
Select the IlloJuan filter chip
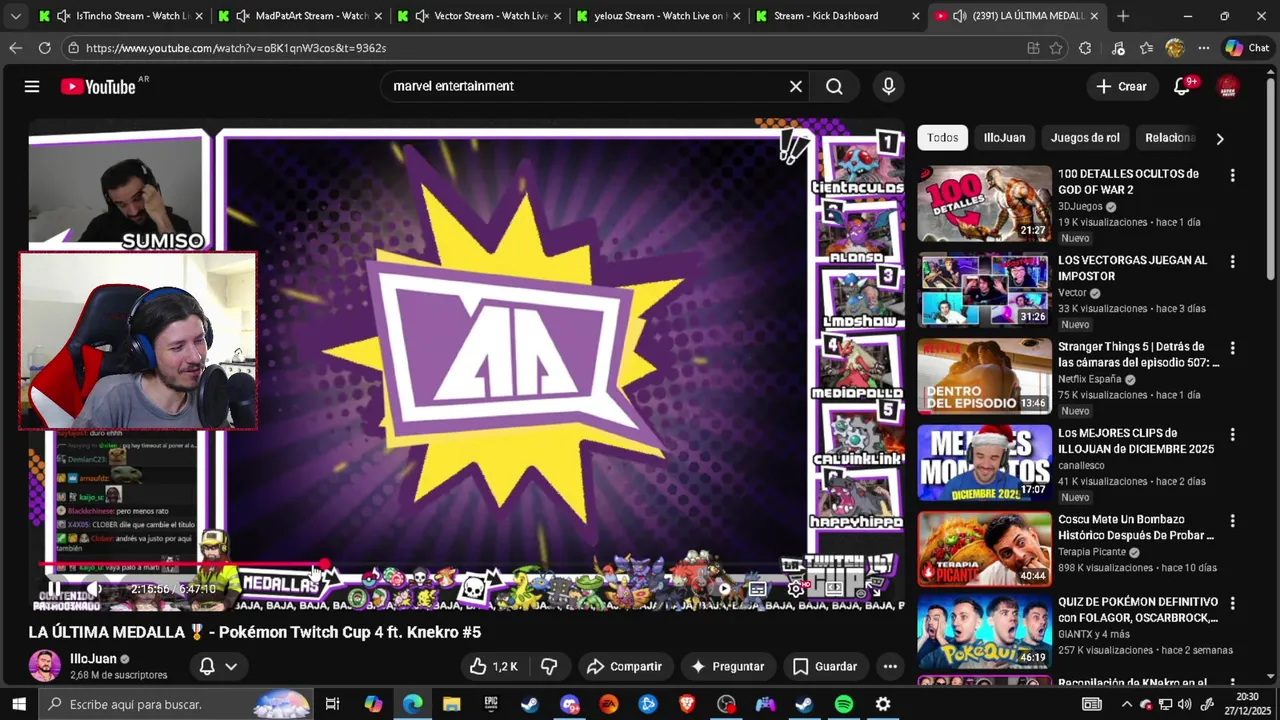(1004, 138)
